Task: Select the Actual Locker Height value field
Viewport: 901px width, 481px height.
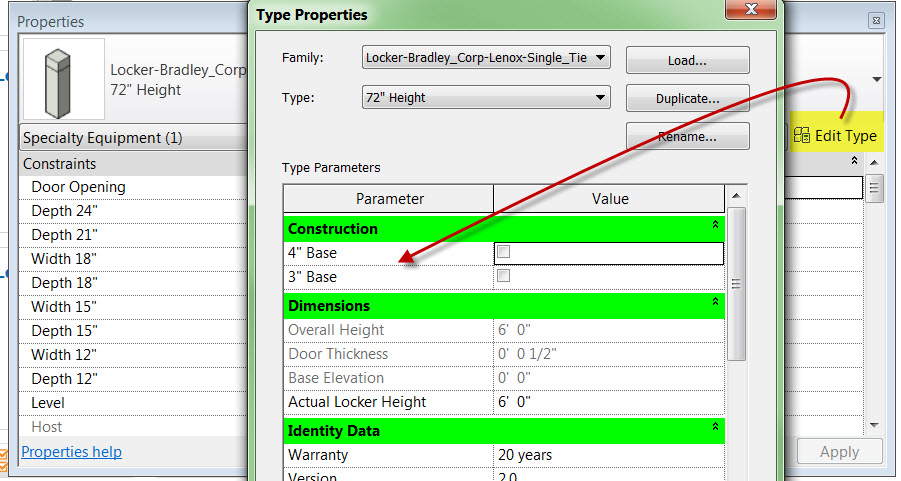Action: pos(609,402)
